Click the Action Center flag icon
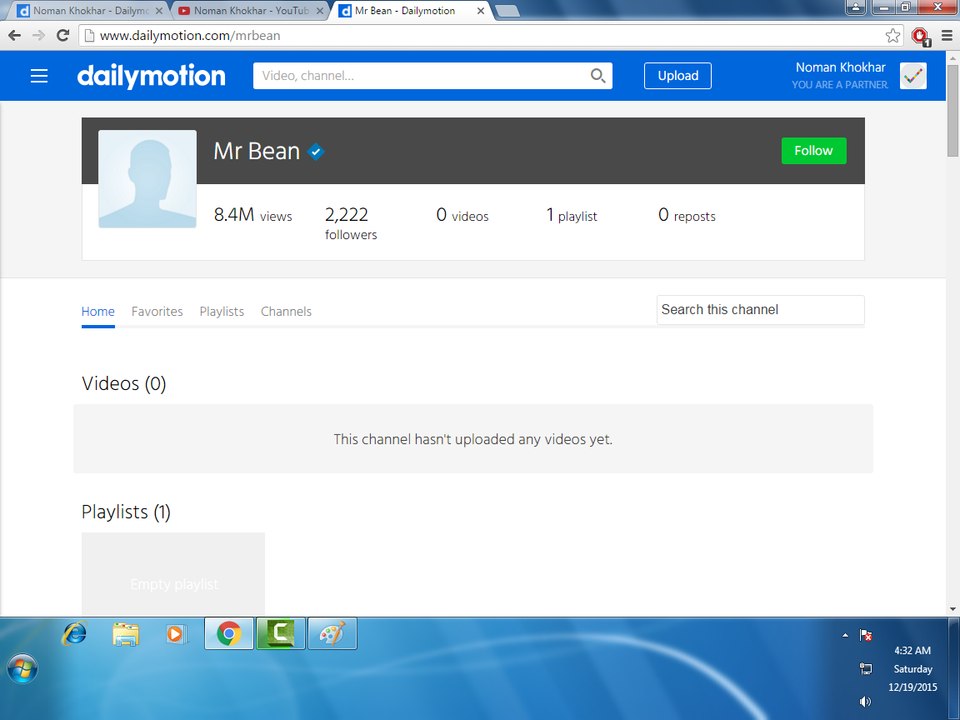This screenshot has width=960, height=720. pos(866,636)
